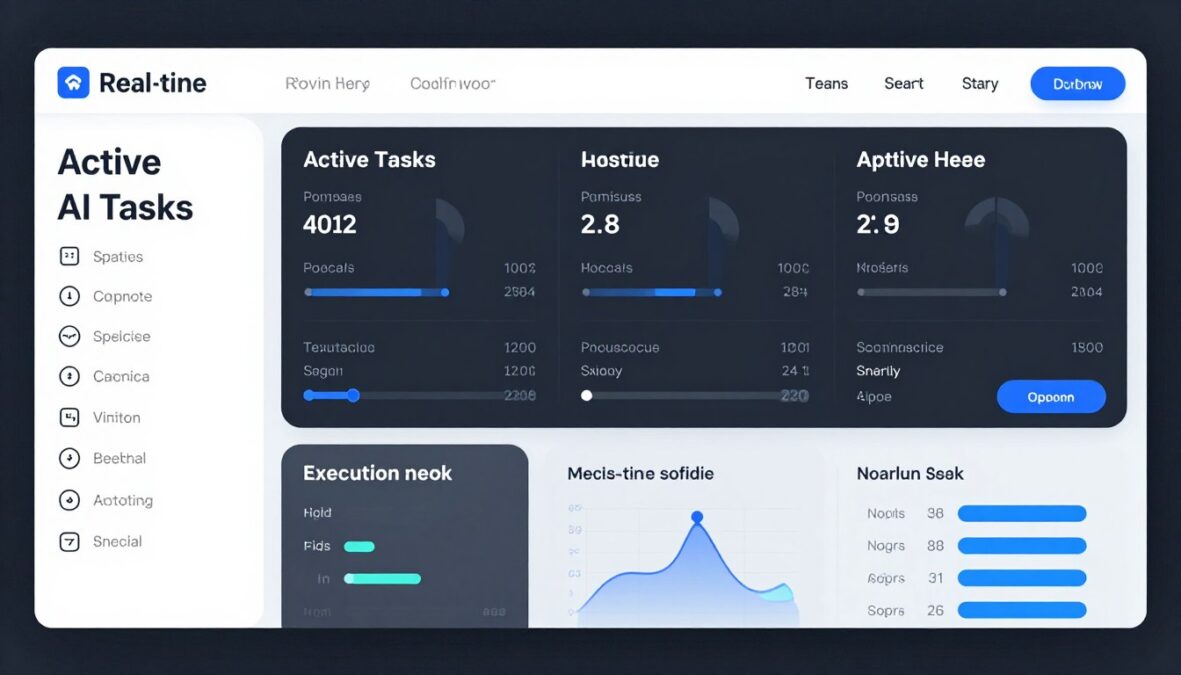Click the Fids teal bar in Execution neok
Image resolution: width=1181 pixels, height=675 pixels.
coord(359,546)
